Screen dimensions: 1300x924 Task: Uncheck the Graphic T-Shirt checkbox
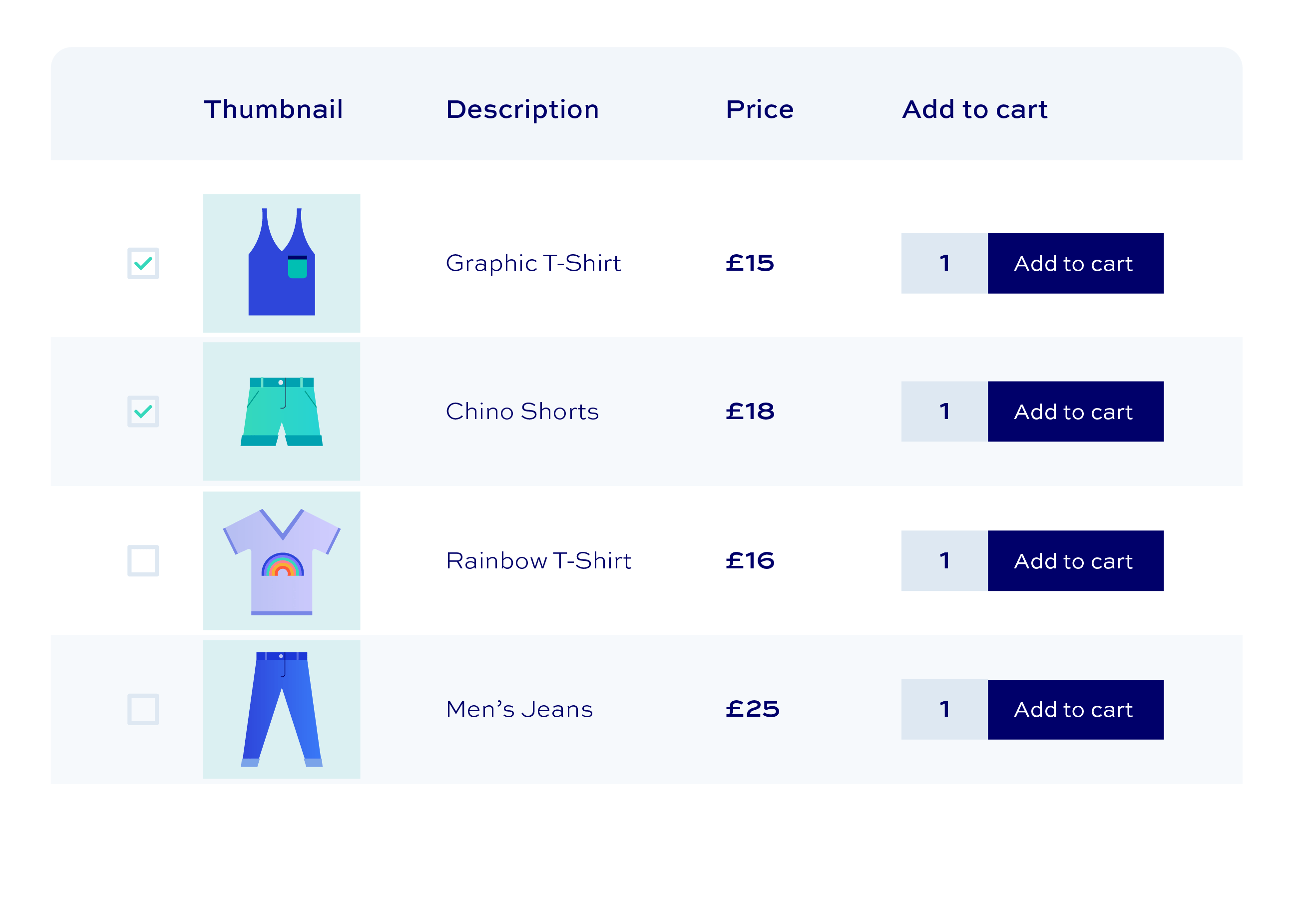click(x=143, y=263)
